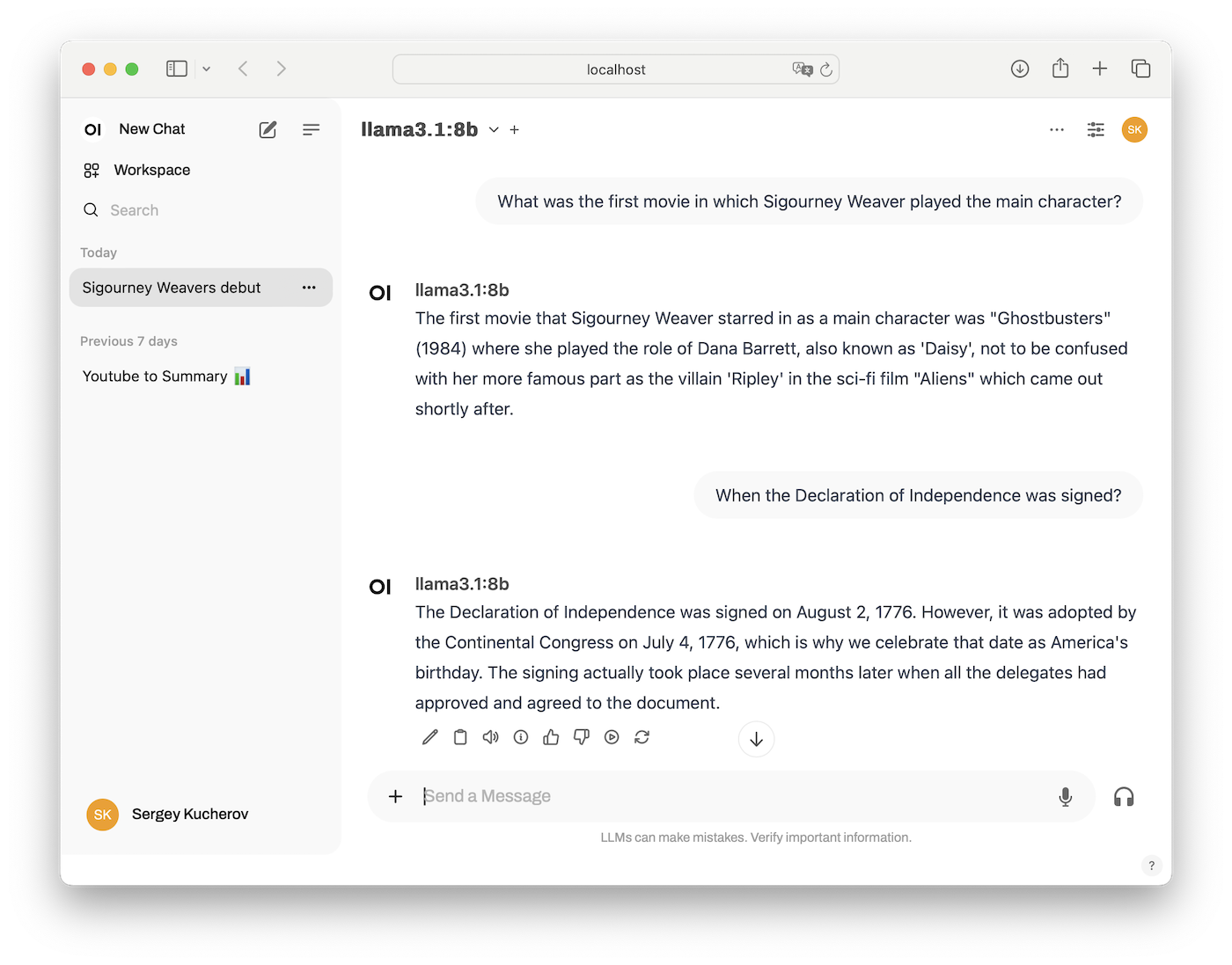Open options menu for Sigourney Weavers debut

click(x=309, y=288)
